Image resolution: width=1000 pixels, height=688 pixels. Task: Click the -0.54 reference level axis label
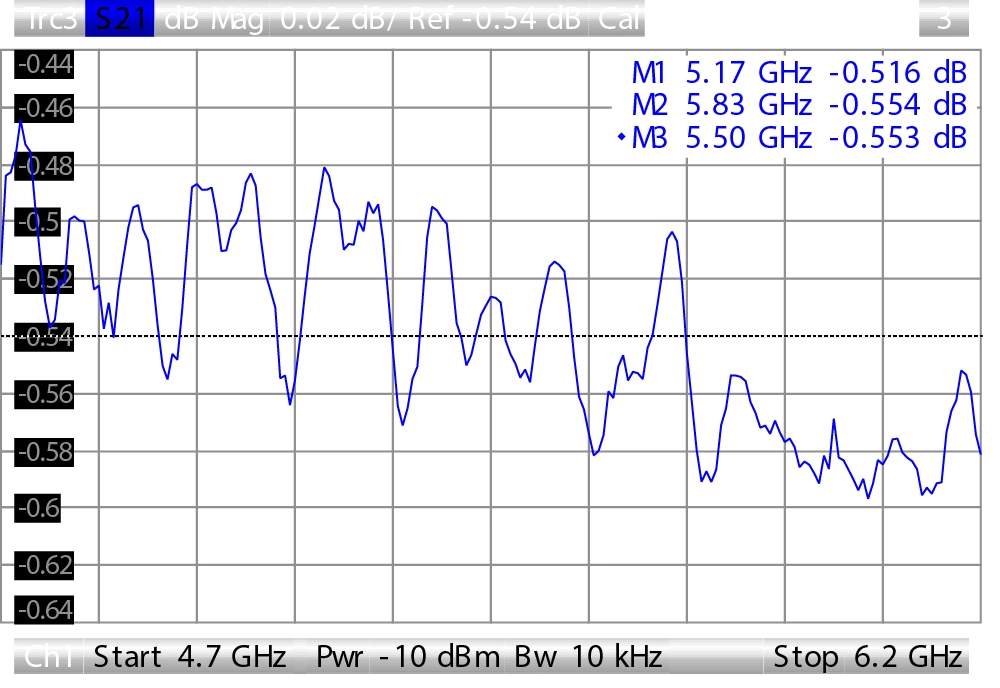pos(44,337)
